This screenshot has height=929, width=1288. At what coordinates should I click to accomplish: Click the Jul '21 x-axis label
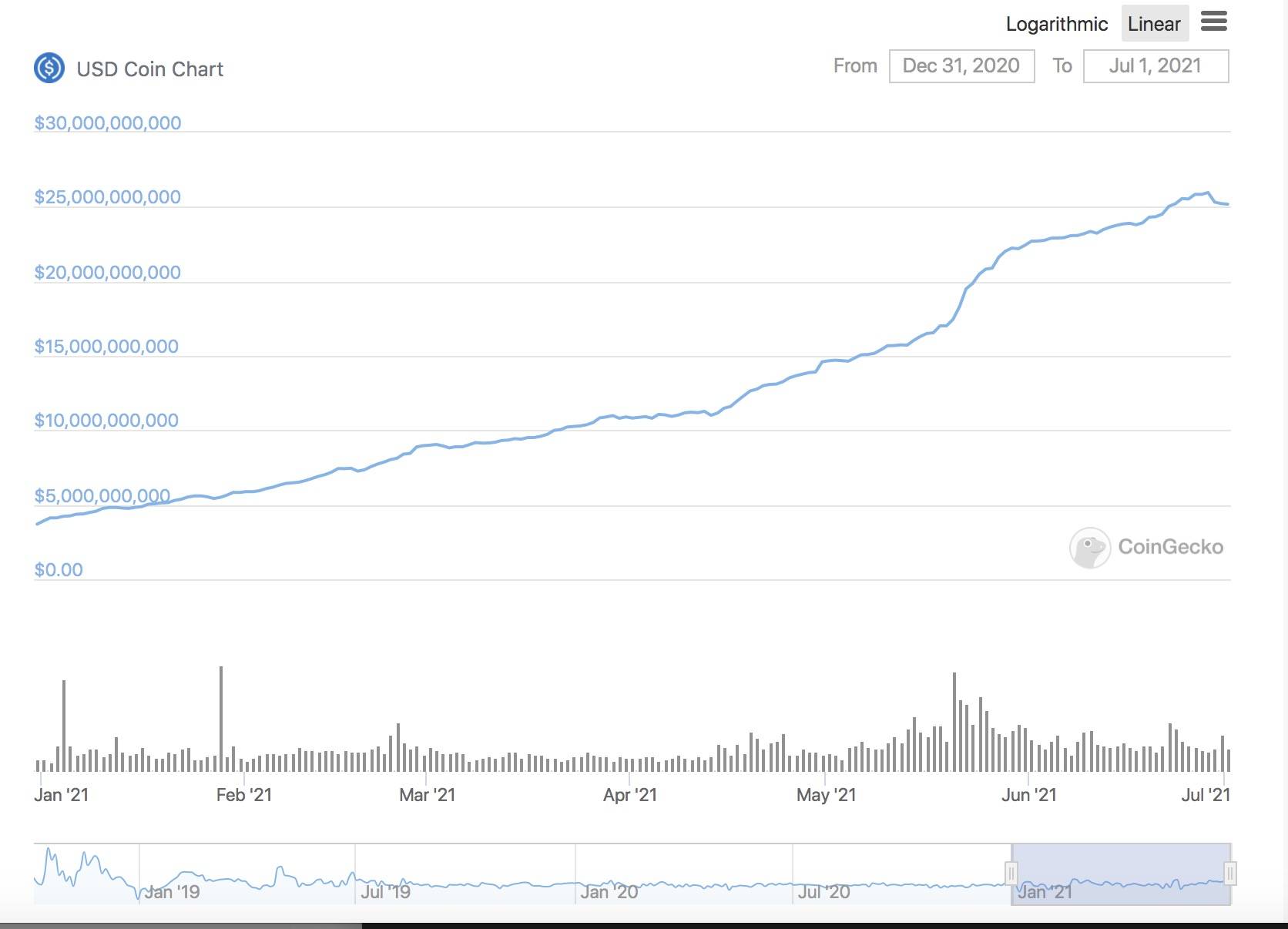tap(1206, 795)
